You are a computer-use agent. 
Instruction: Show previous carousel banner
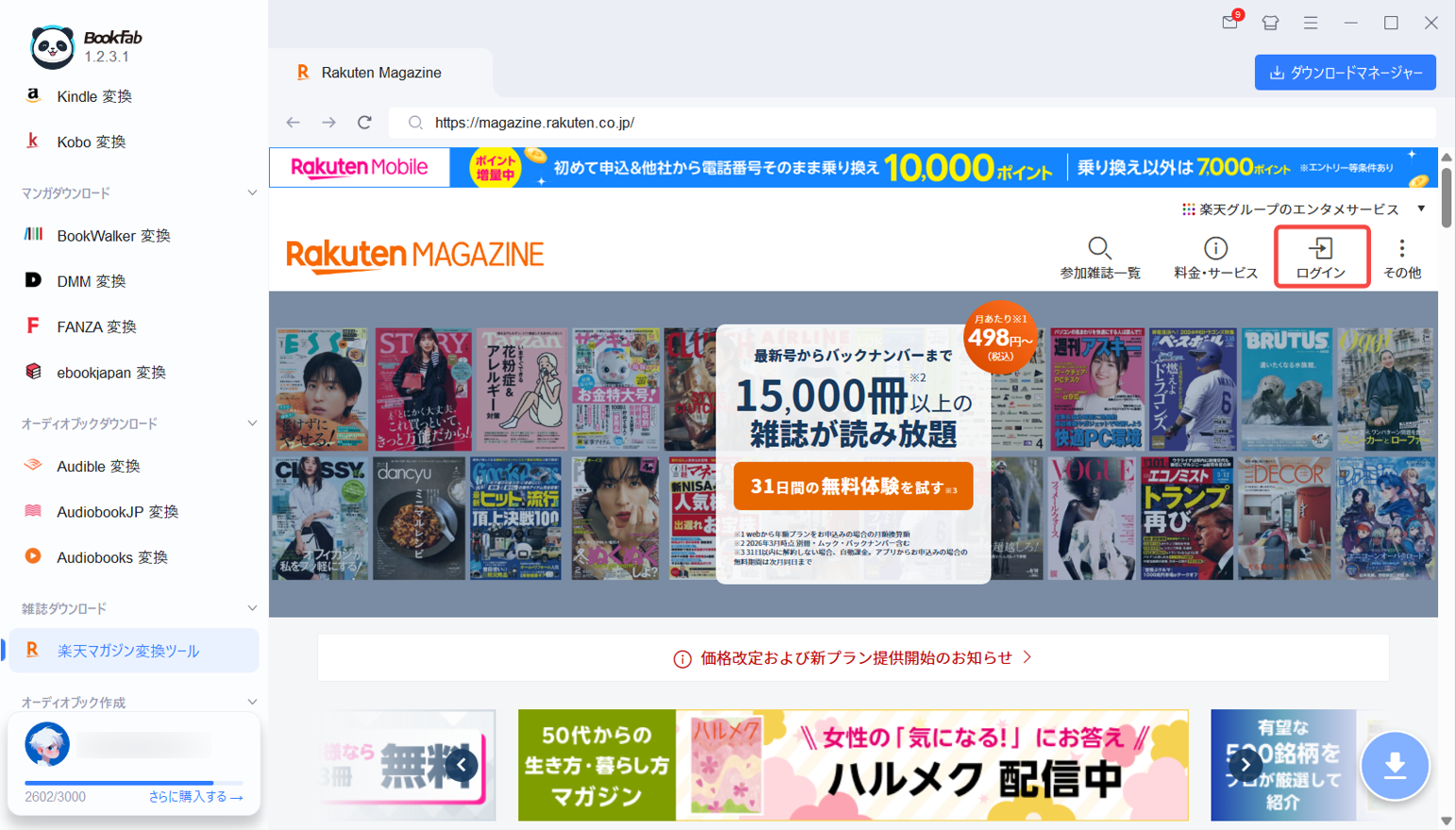tap(462, 765)
